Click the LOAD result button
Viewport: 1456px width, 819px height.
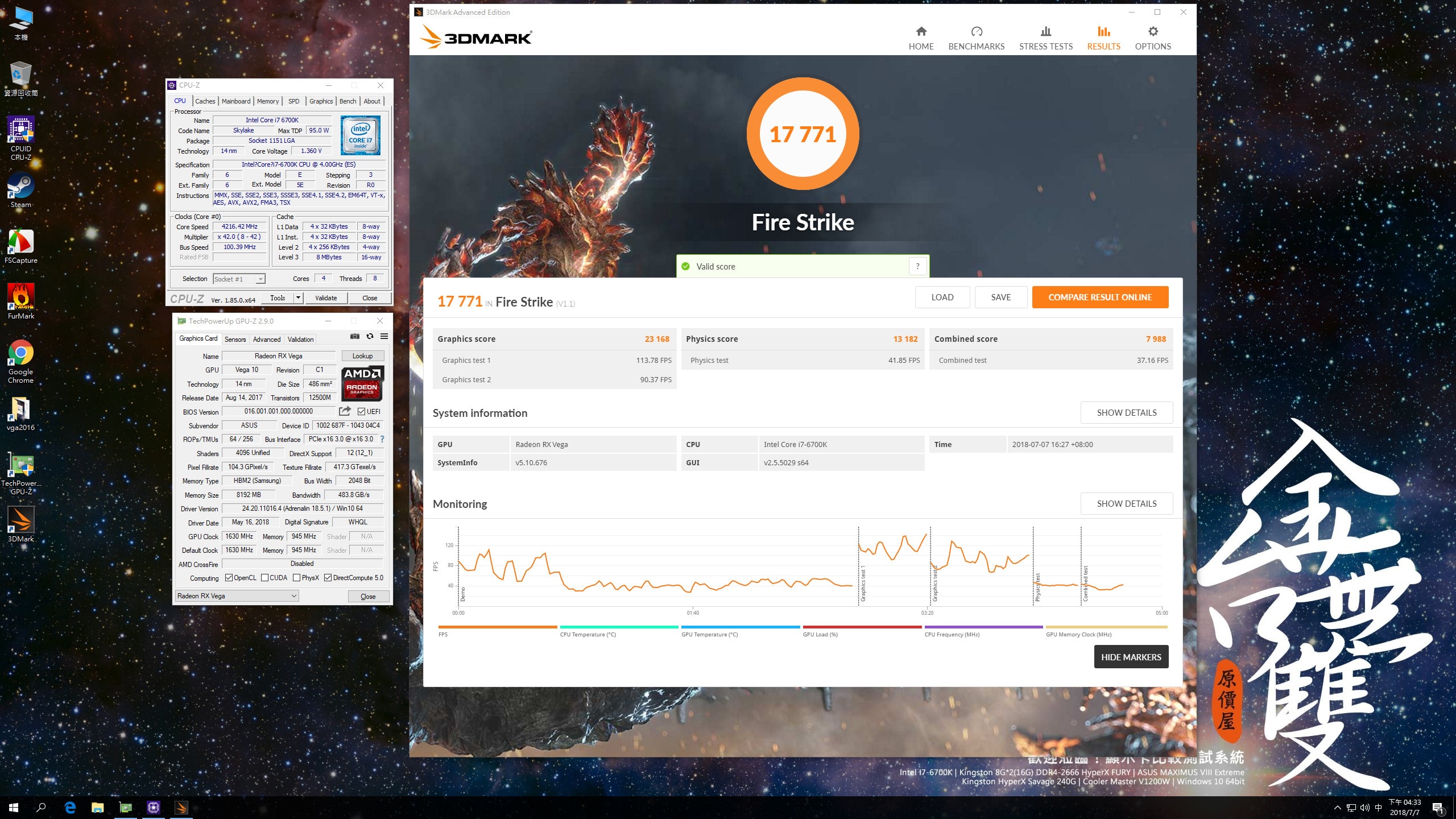tap(942, 297)
